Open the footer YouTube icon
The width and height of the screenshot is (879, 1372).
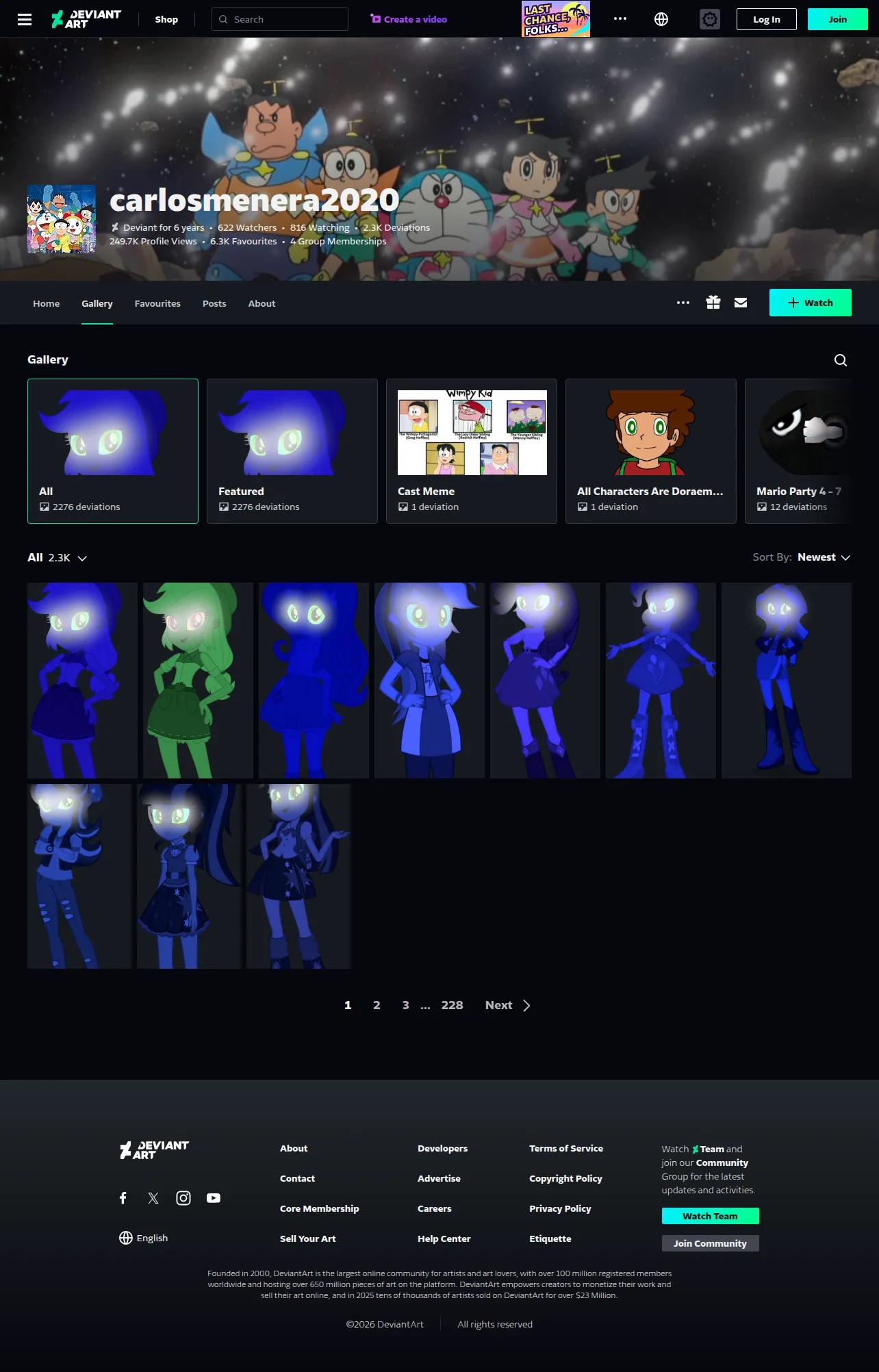tap(214, 1198)
